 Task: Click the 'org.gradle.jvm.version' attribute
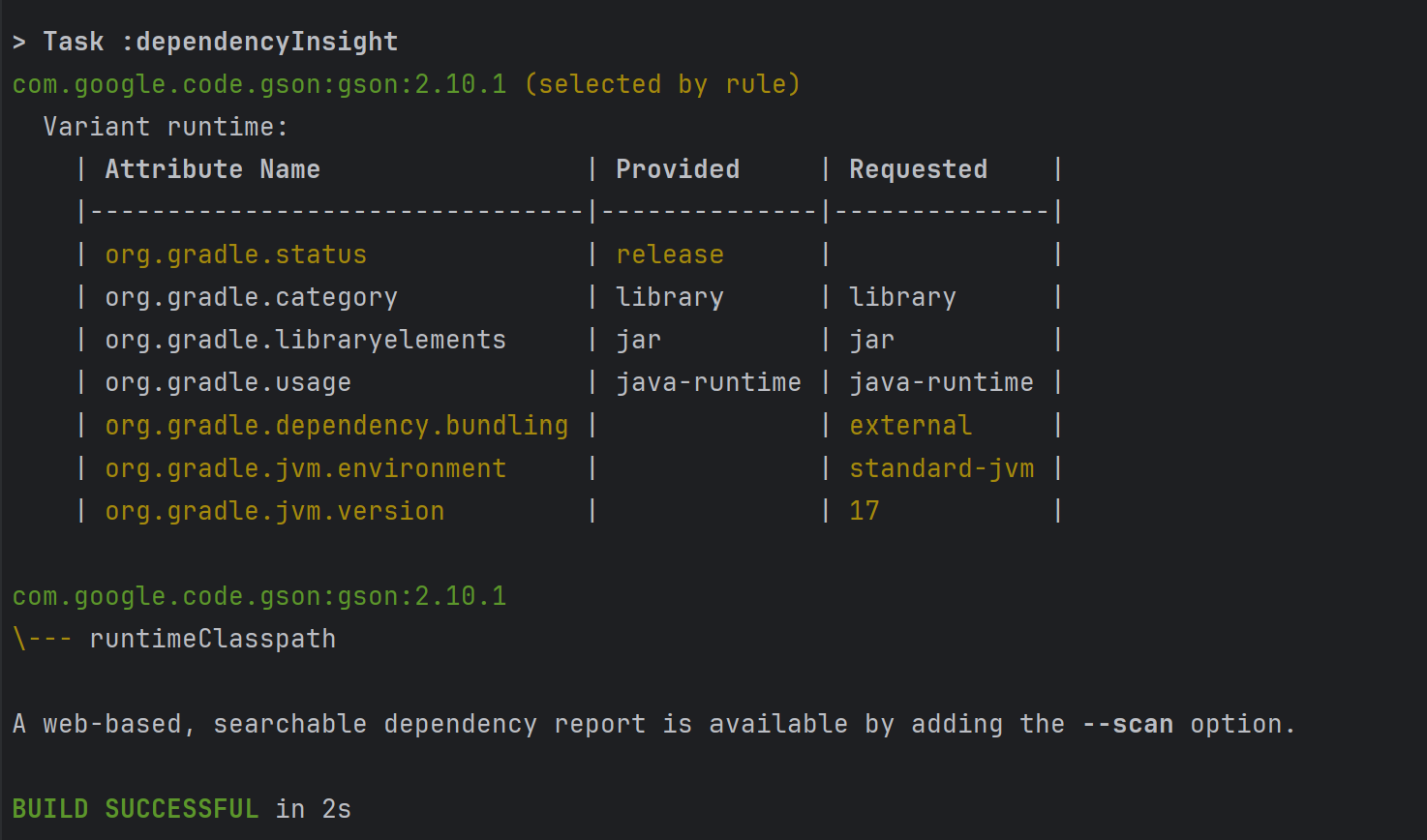pos(274,510)
